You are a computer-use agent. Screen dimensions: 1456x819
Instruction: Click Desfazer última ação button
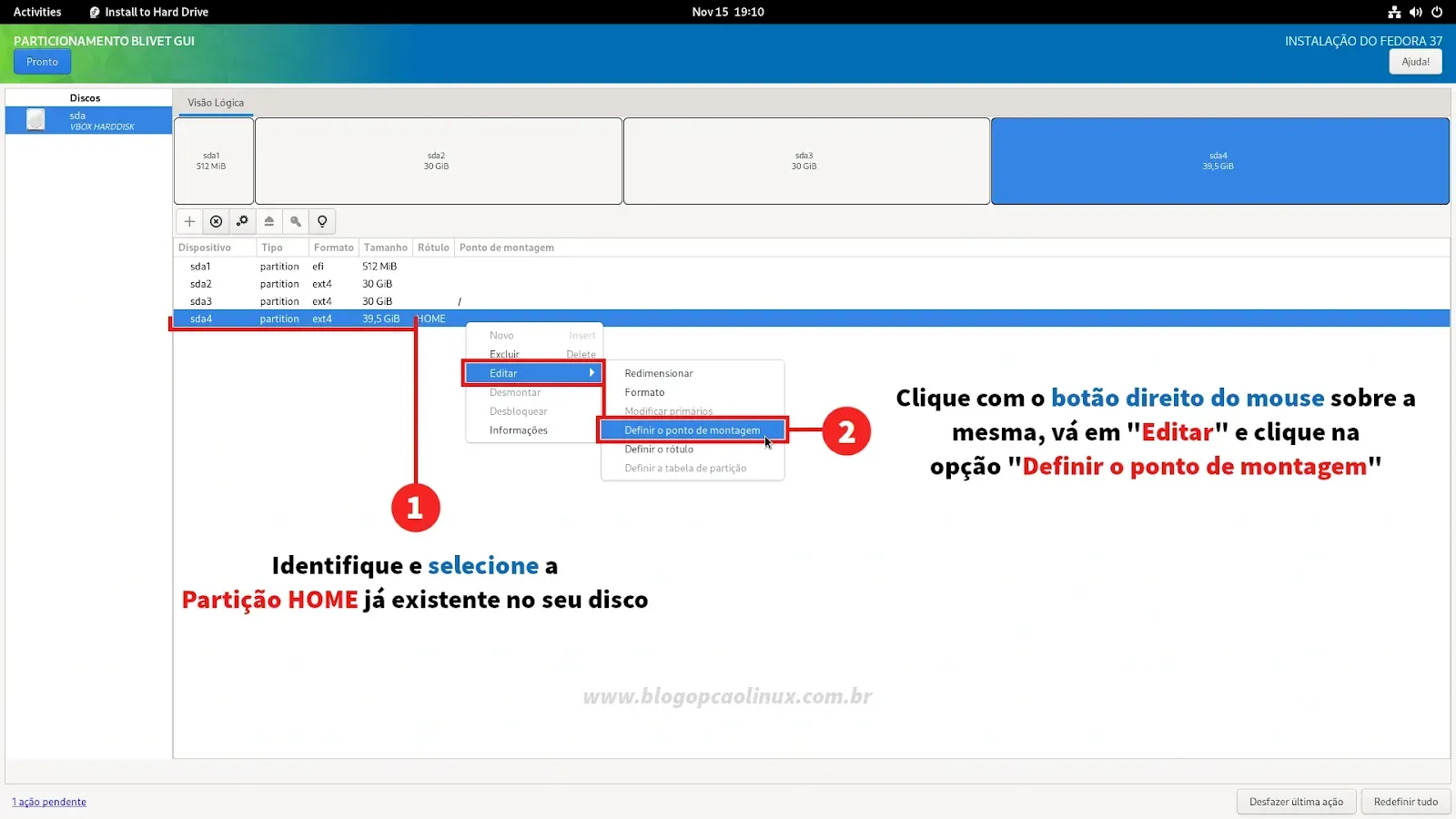pyautogui.click(x=1296, y=802)
